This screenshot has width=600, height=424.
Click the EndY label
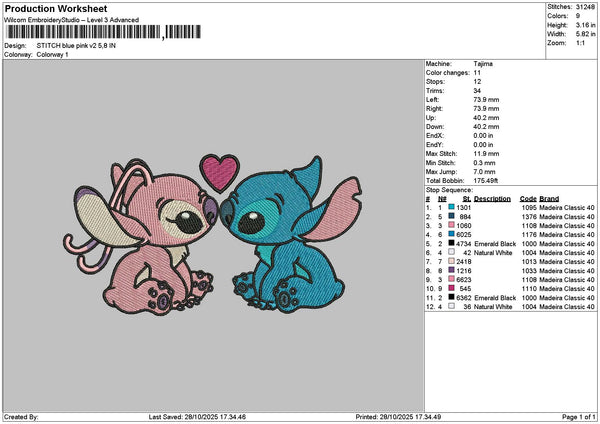pyautogui.click(x=435, y=145)
